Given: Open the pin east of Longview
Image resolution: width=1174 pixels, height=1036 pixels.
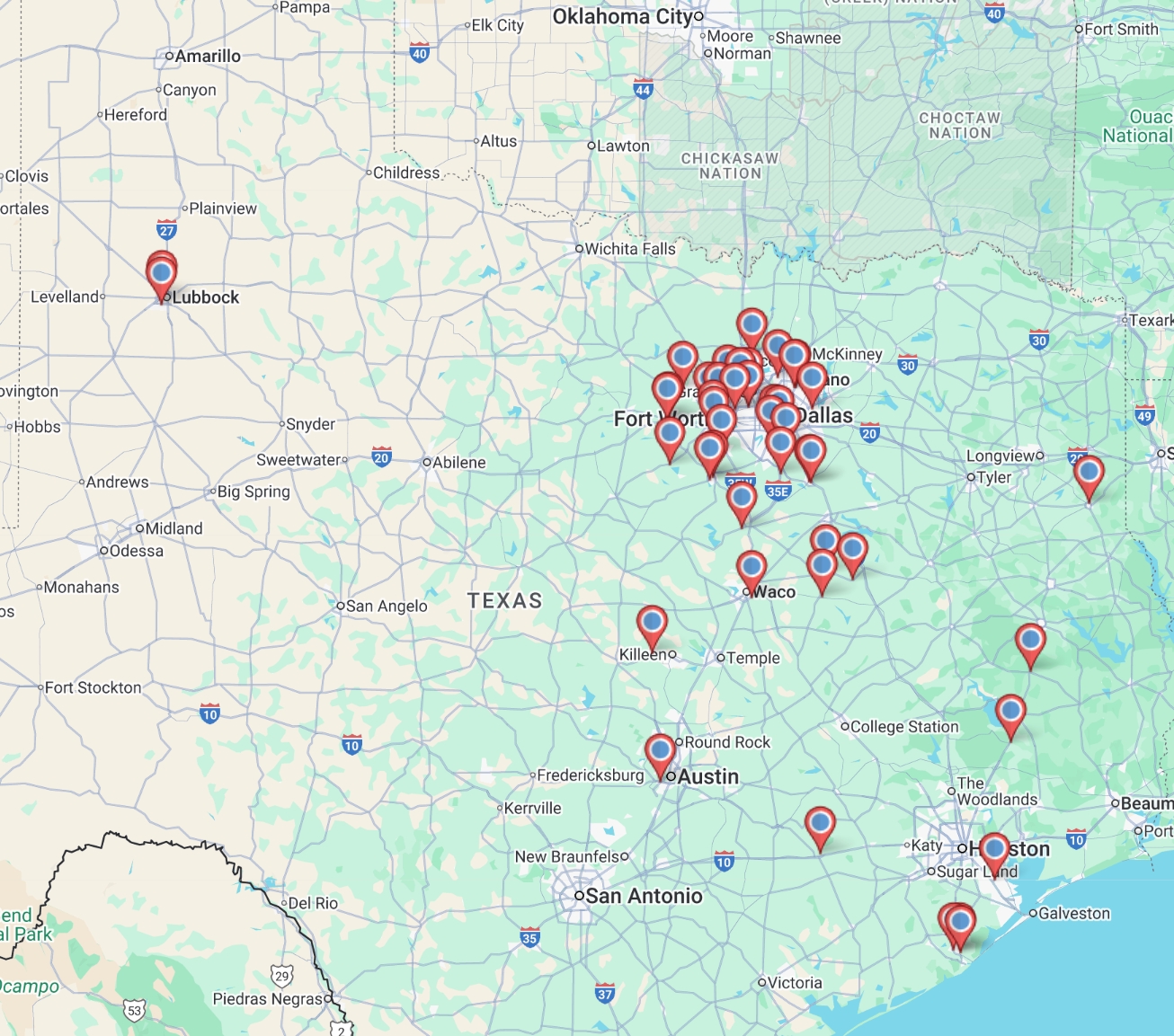Looking at the screenshot, I should point(1090,479).
